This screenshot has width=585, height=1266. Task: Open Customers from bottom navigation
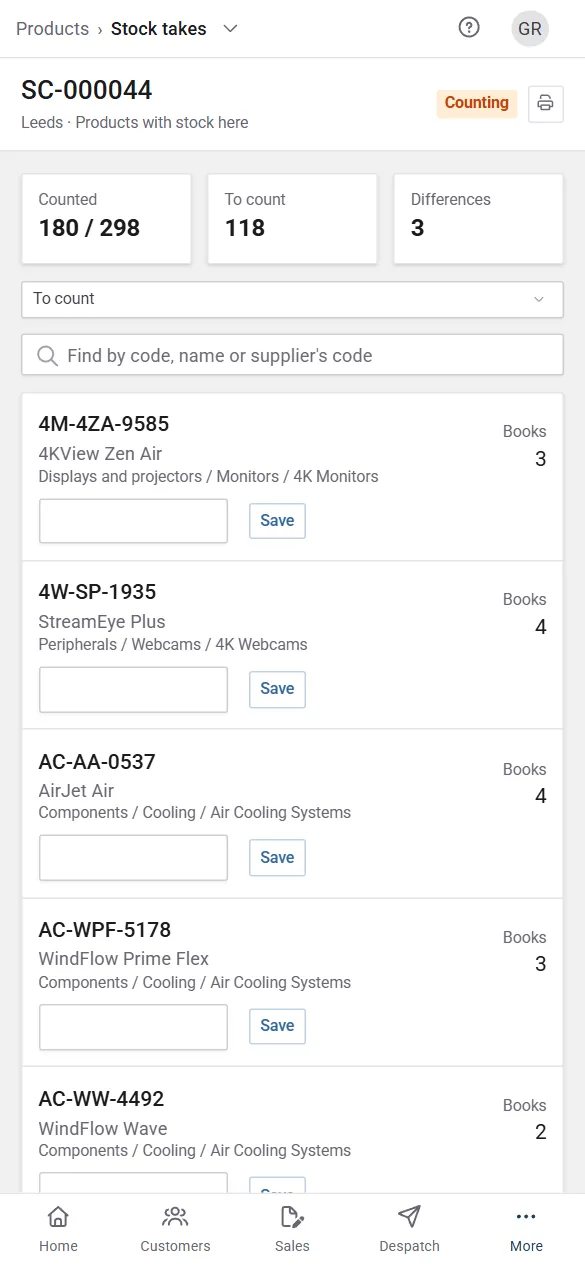coord(175,1229)
